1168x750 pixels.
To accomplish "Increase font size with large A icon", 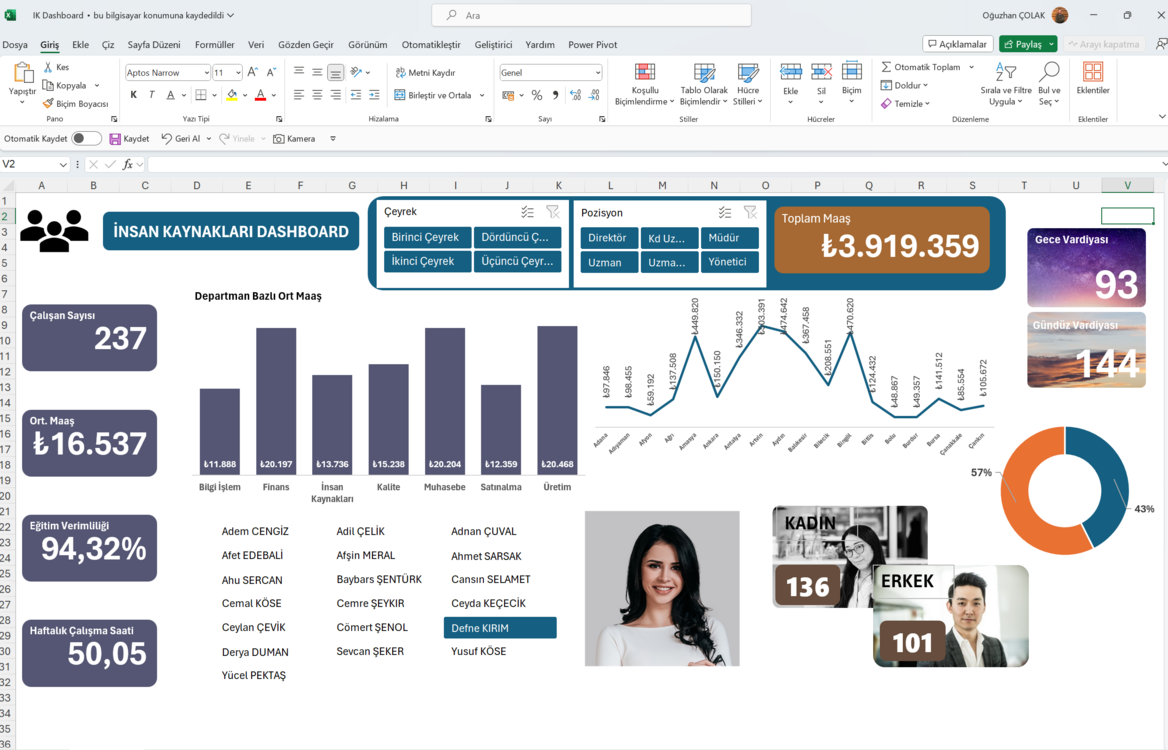I will 253,72.
